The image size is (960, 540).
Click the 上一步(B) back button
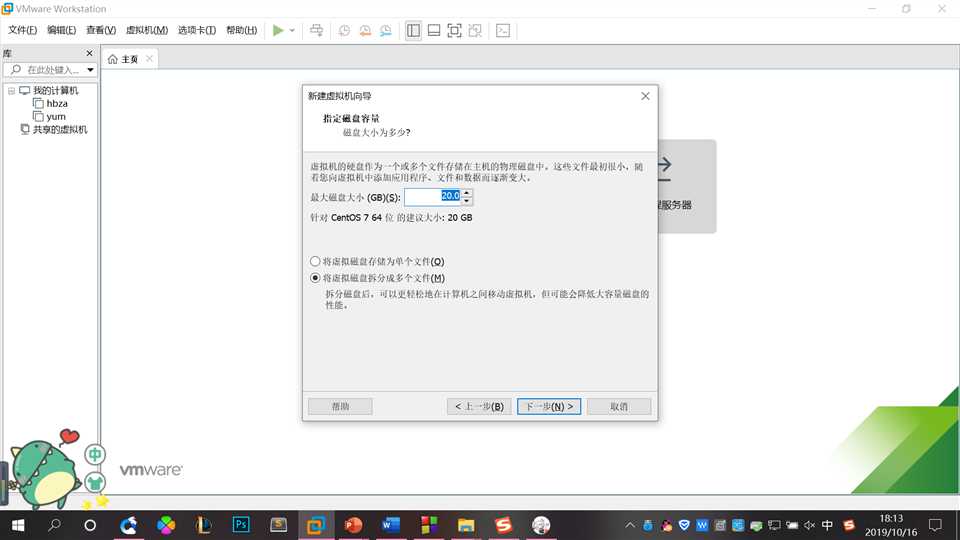point(479,407)
